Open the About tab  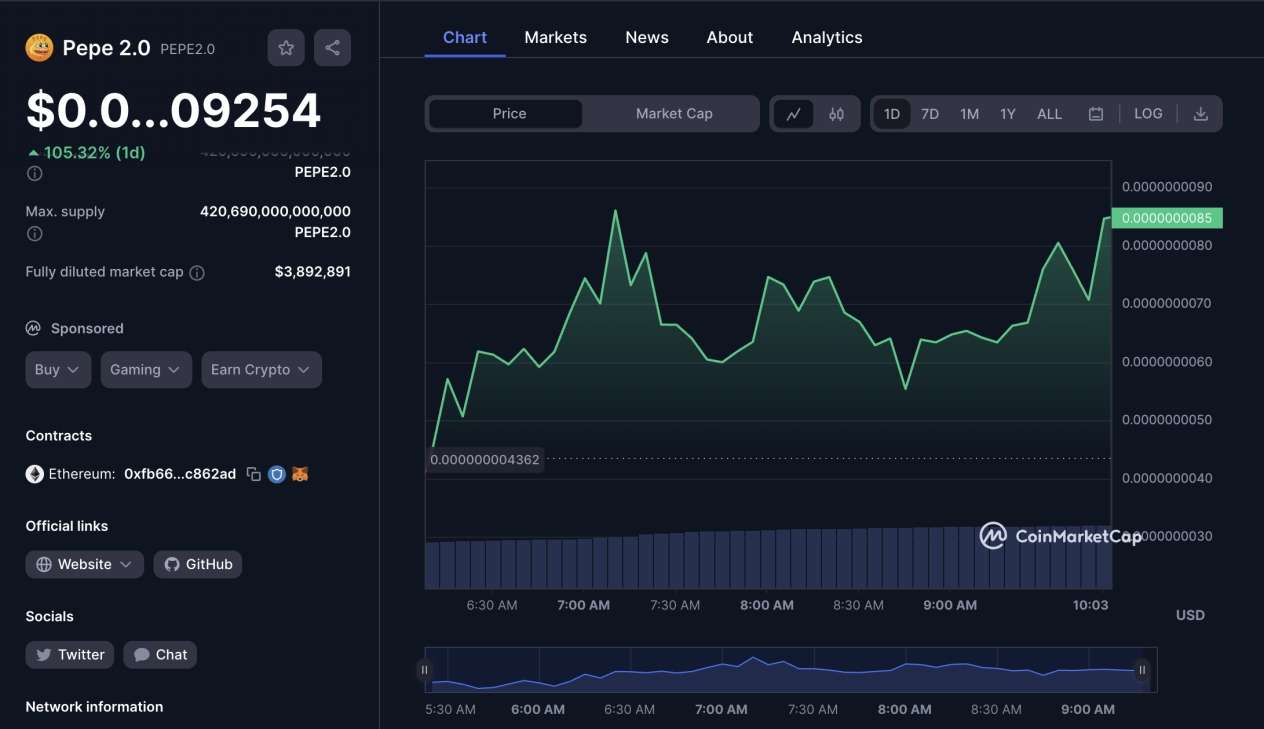(730, 37)
